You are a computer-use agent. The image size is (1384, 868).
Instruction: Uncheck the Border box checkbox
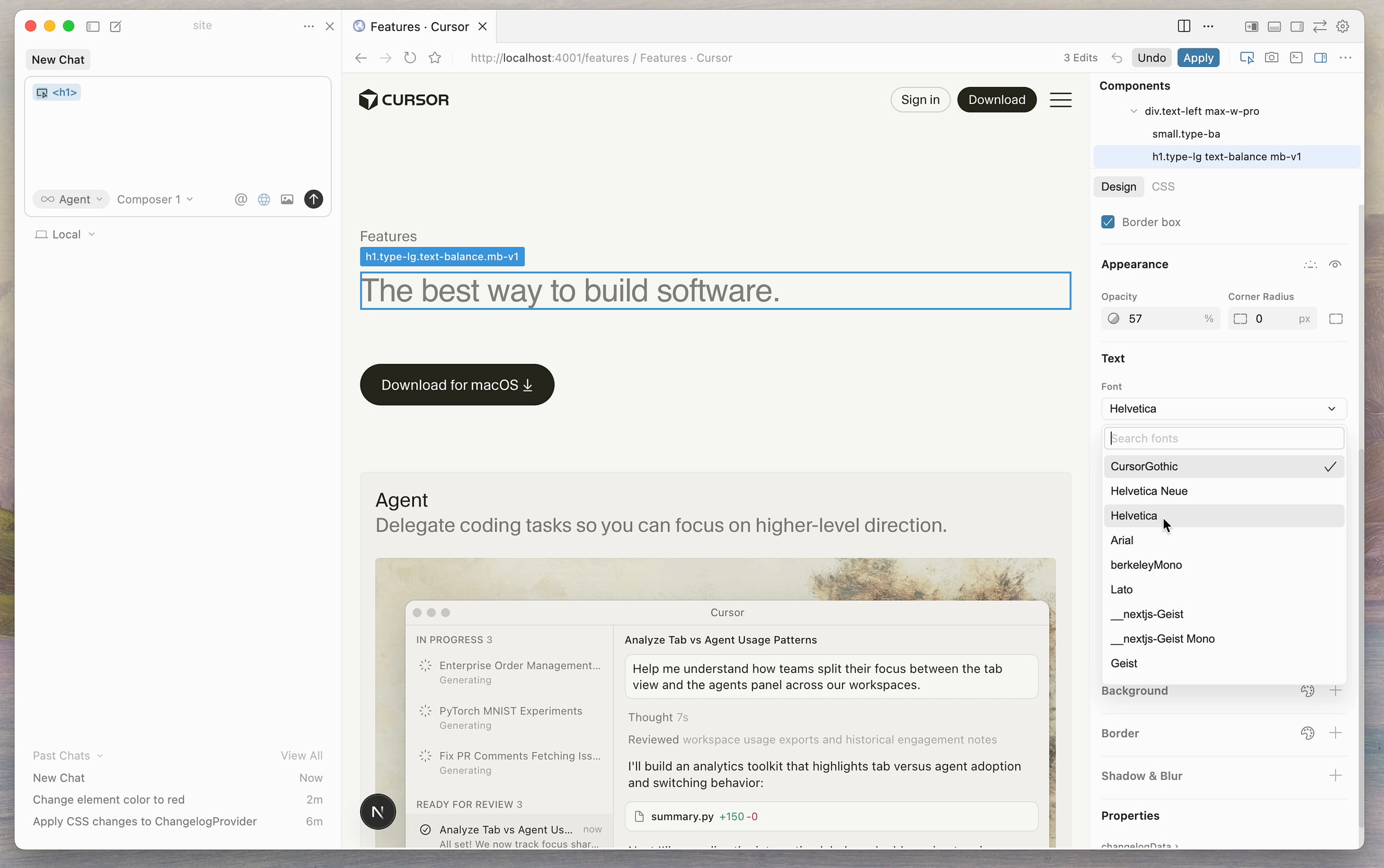pyautogui.click(x=1108, y=222)
